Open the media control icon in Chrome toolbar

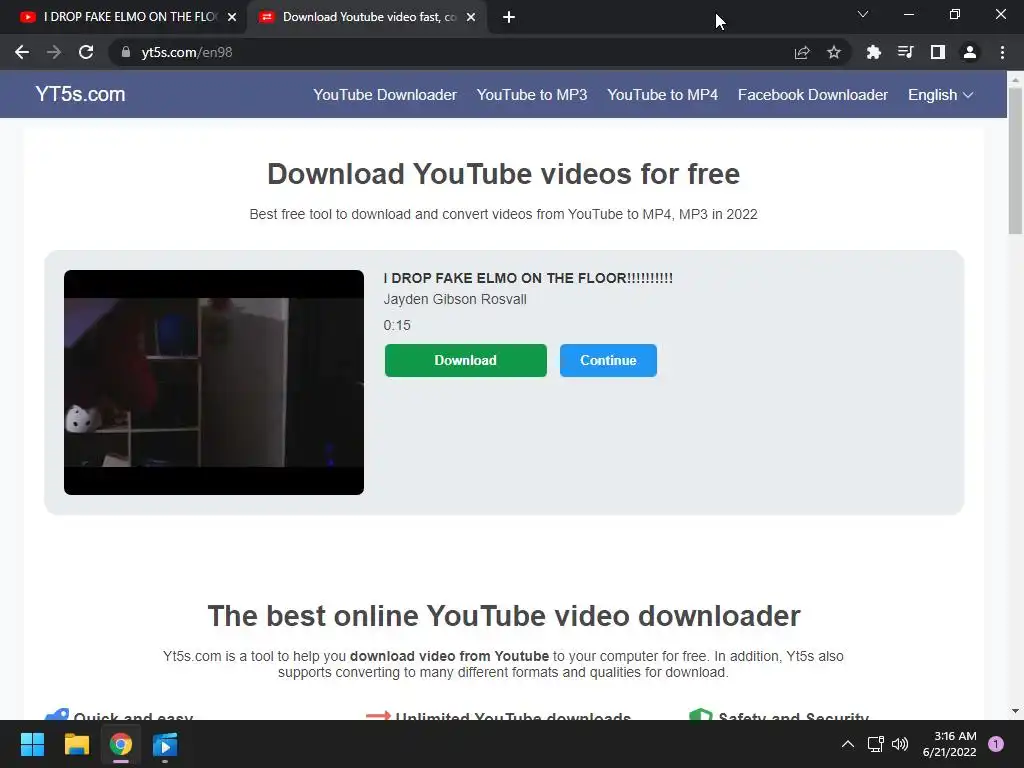pos(905,52)
